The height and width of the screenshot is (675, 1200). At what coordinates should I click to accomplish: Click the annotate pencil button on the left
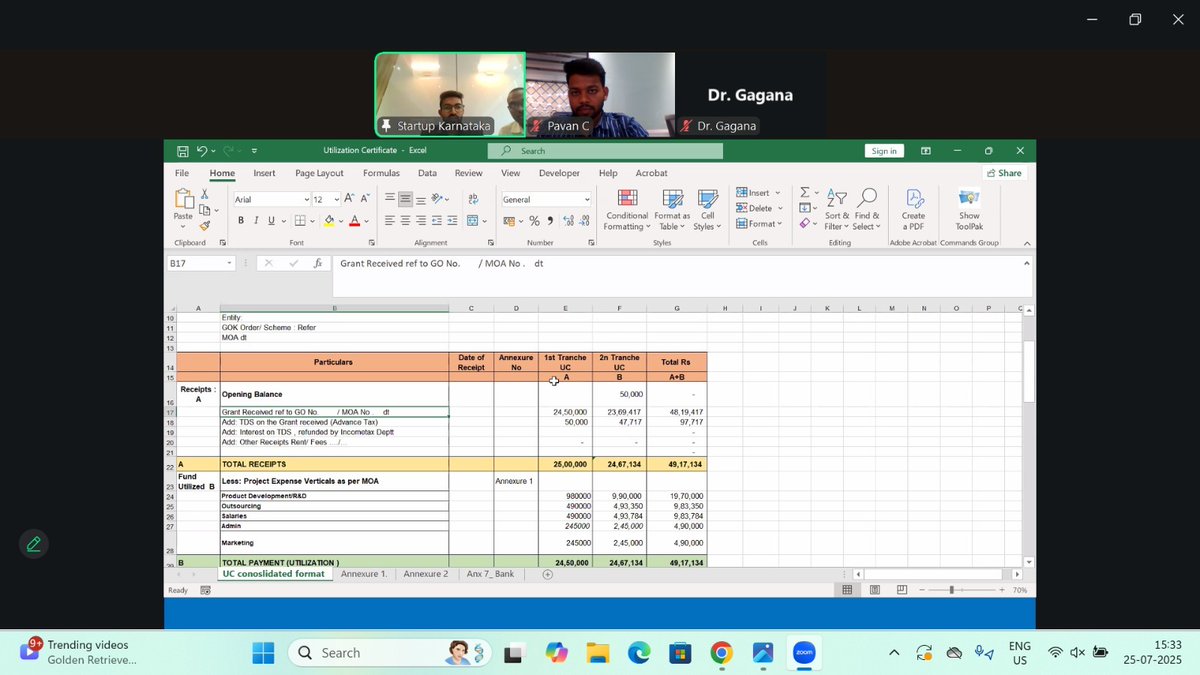coord(34,544)
